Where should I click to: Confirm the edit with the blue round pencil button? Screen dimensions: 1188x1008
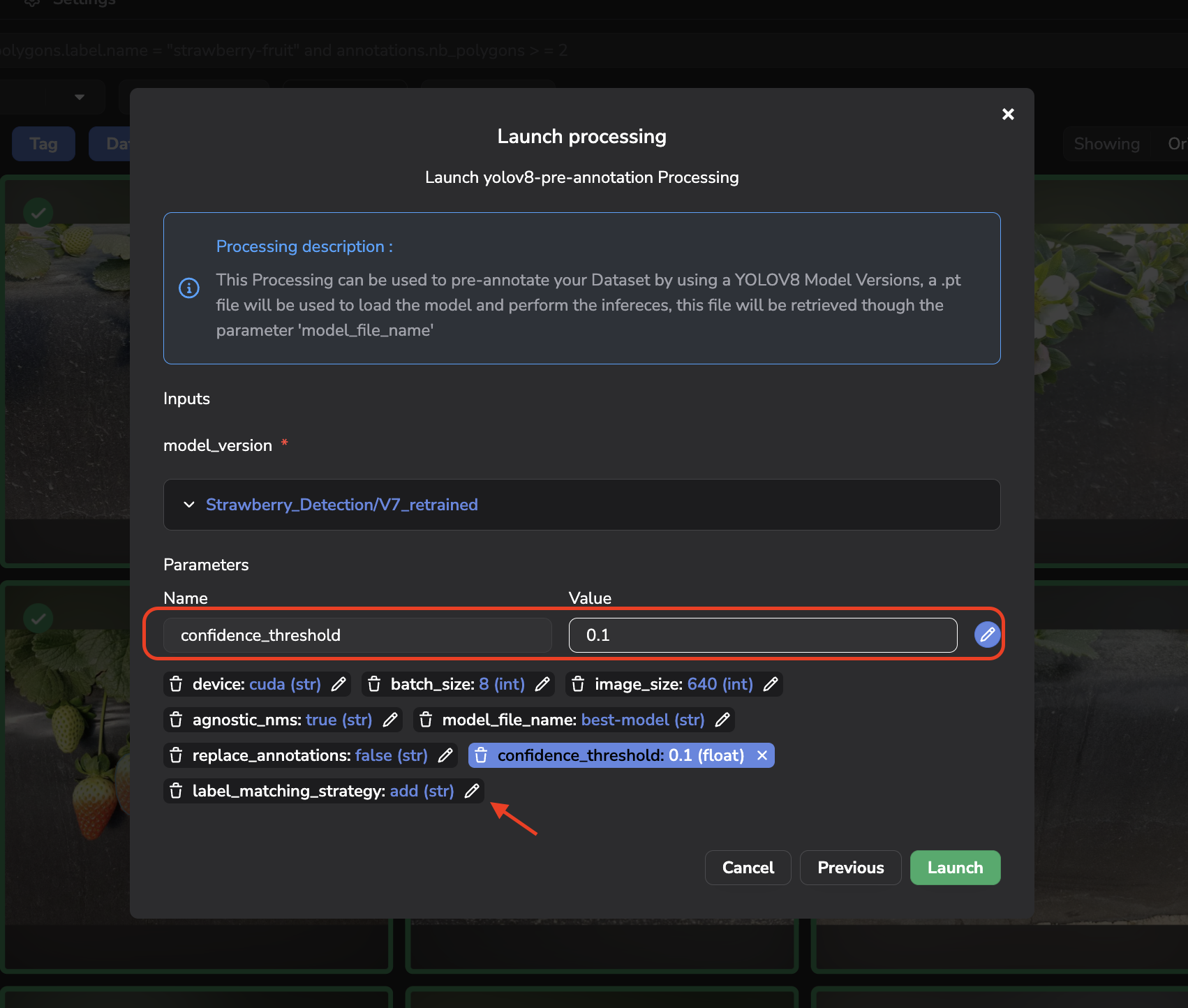pyautogui.click(x=987, y=635)
